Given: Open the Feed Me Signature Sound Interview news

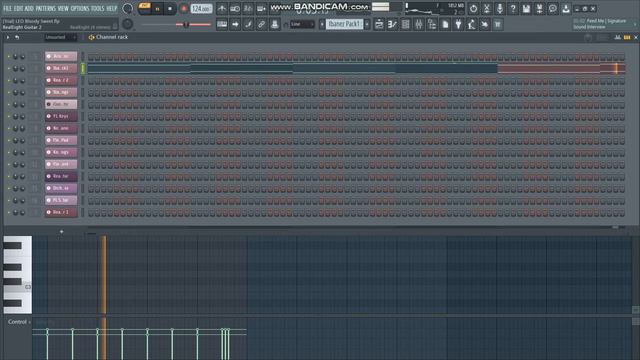Looking at the screenshot, I should (600, 24).
